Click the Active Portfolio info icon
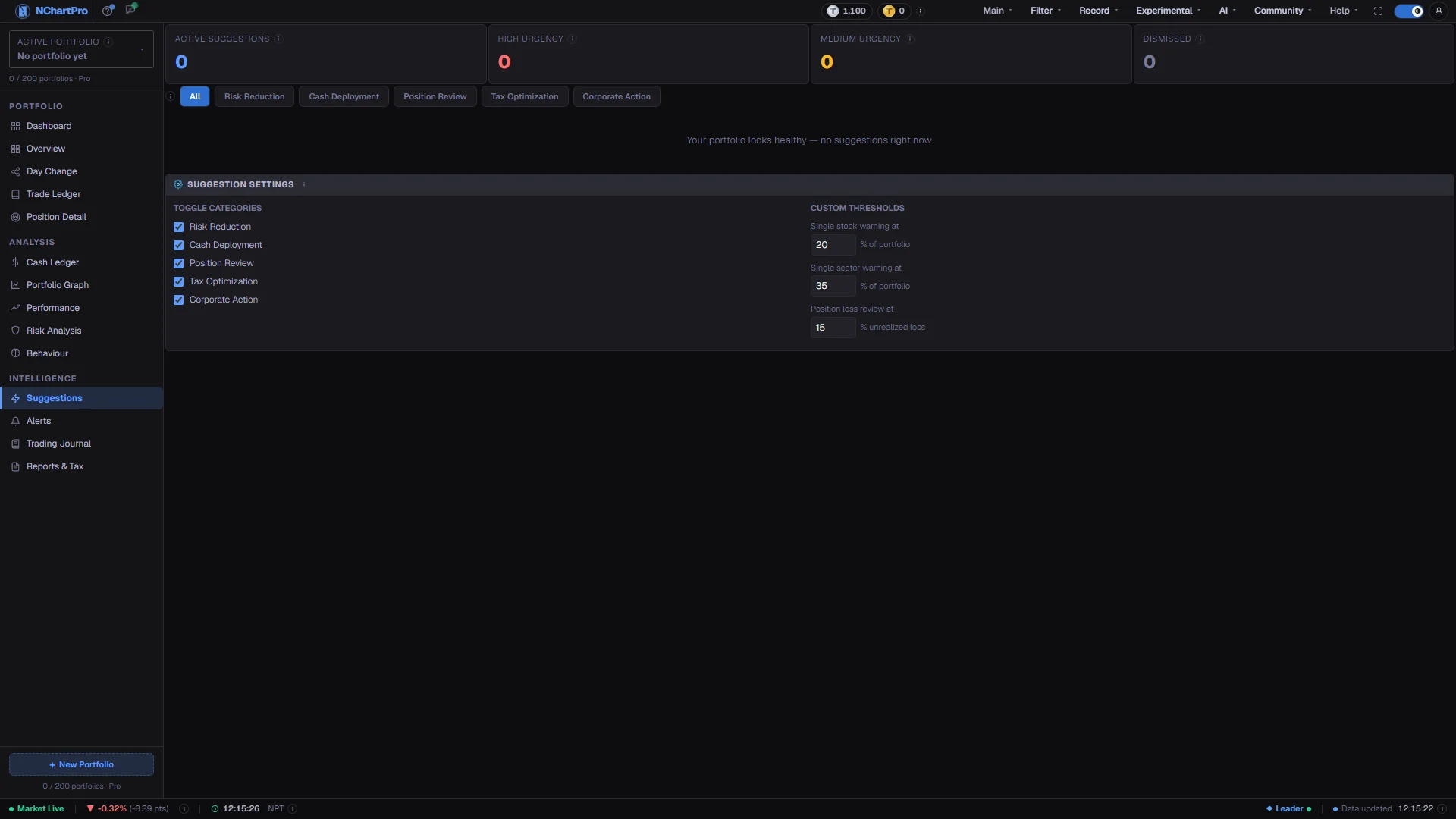Screen dimensions: 1456x819 click(108, 42)
